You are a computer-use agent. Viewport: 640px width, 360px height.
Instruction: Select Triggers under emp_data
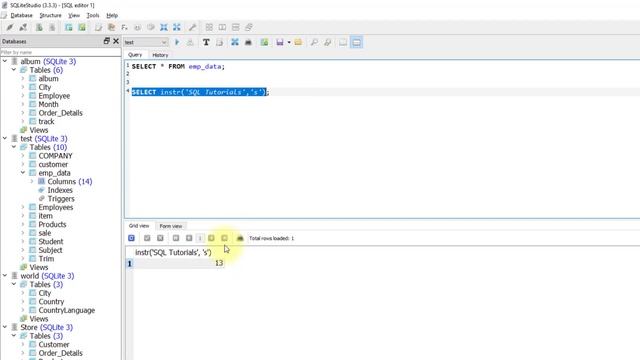61,198
